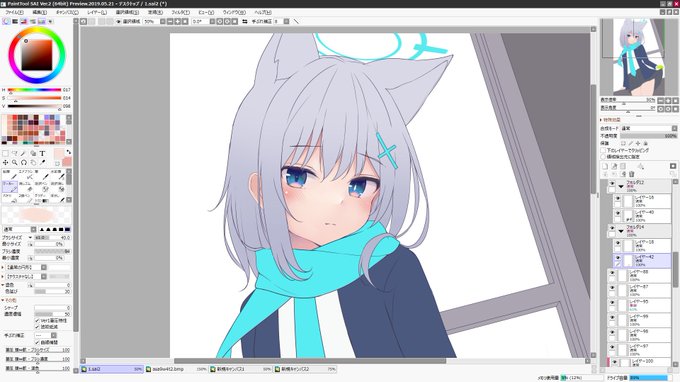Toggle the swatches panel icon
This screenshot has width=680, height=382.
(x=42, y=21)
